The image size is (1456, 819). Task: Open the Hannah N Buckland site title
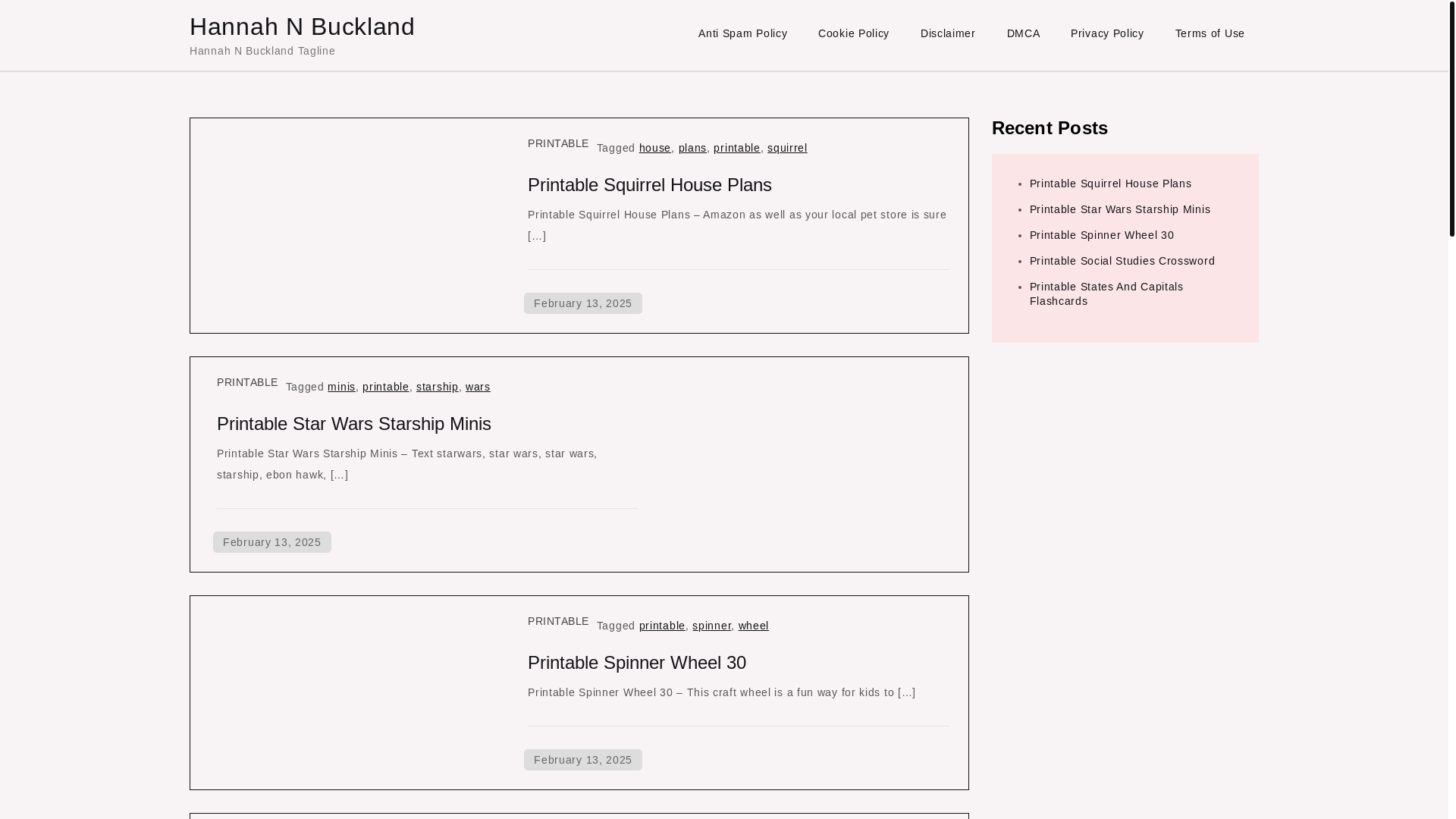(302, 27)
